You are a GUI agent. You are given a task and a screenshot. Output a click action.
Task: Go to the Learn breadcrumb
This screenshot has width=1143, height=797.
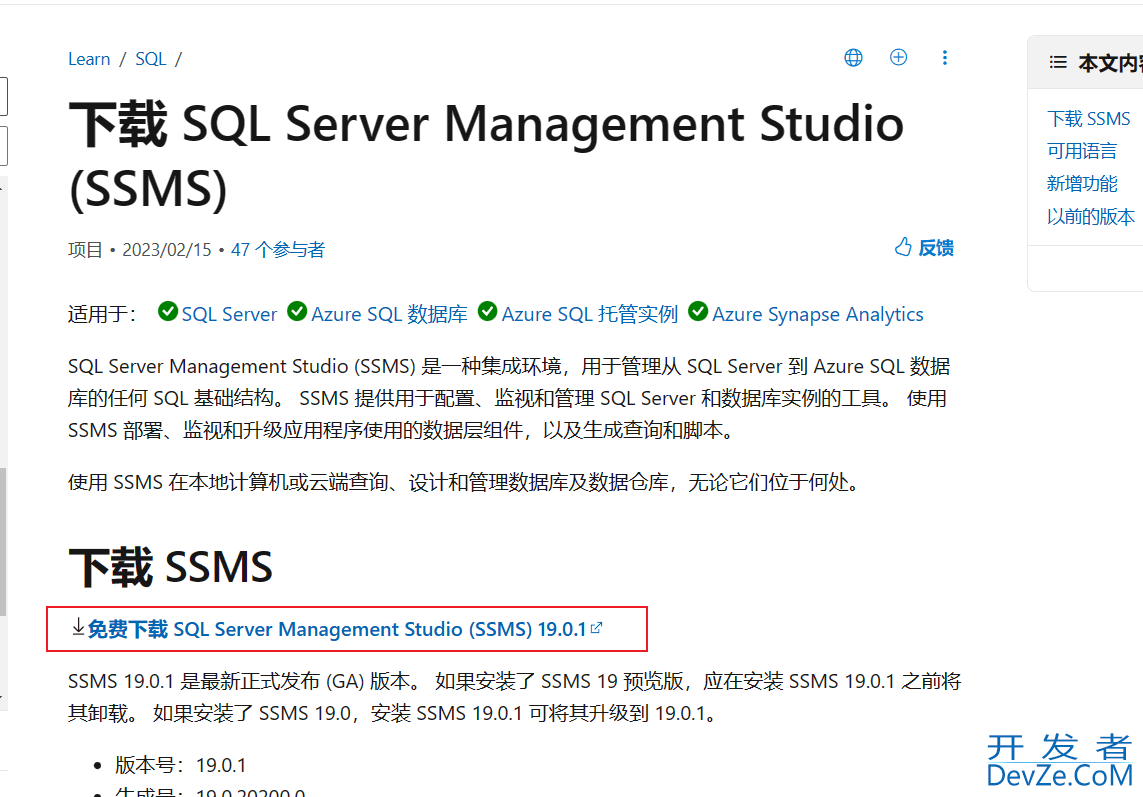pyautogui.click(x=89, y=59)
